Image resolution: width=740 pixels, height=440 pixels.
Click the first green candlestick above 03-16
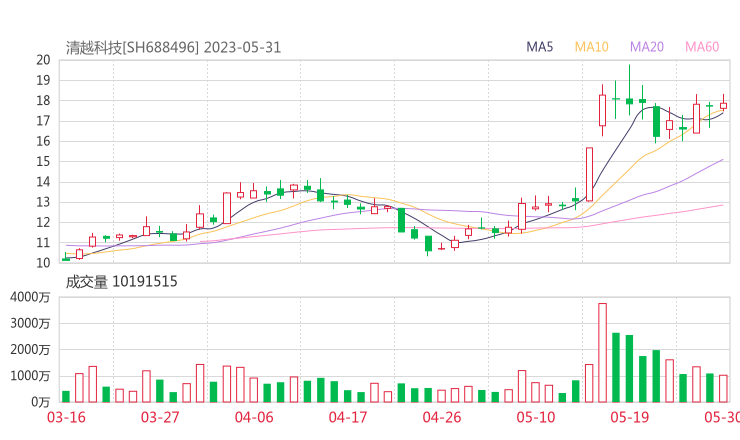(x=66, y=258)
